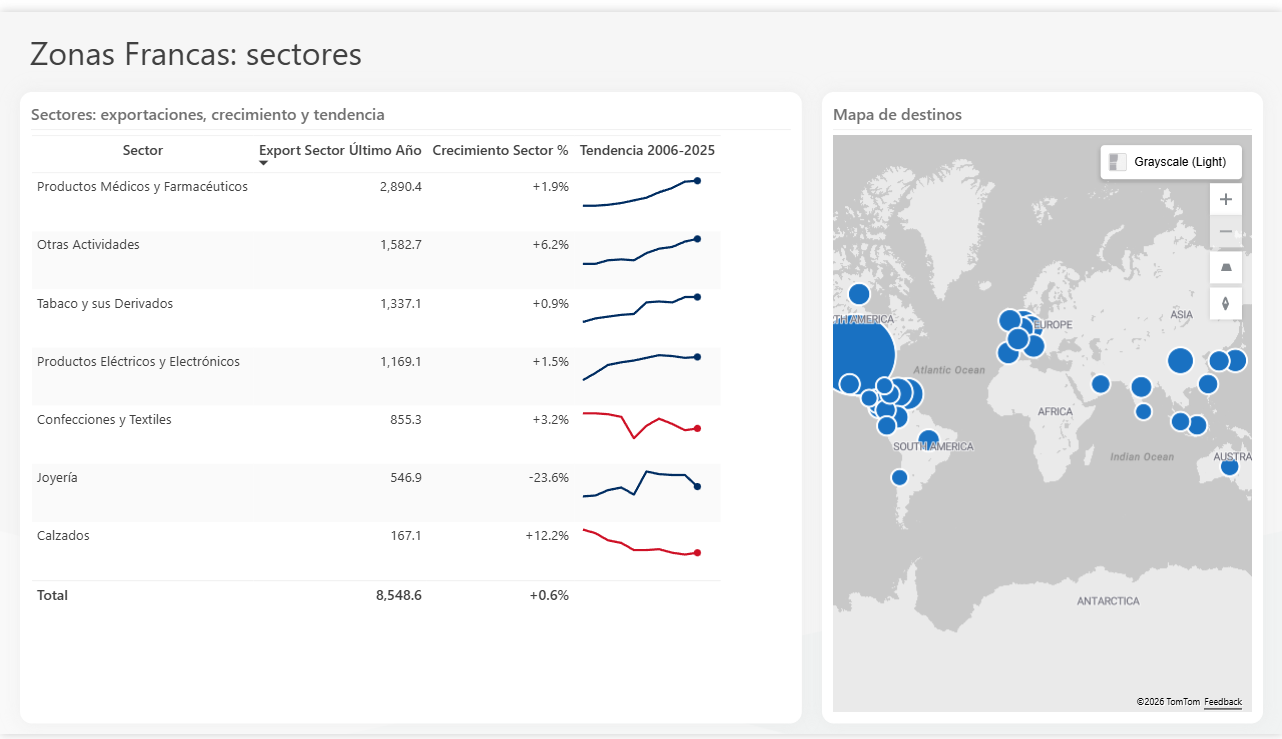Open the TomTom Feedback link
This screenshot has width=1282, height=739.
(x=1223, y=702)
